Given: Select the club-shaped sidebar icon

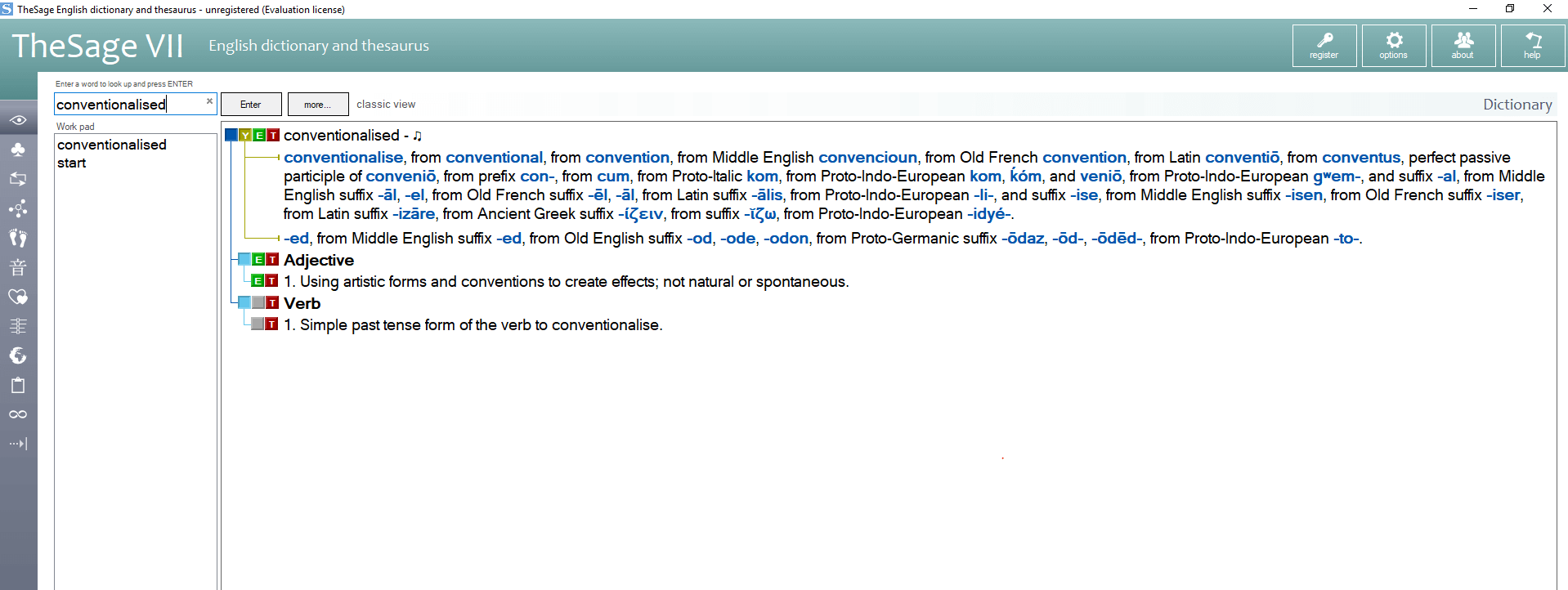Looking at the screenshot, I should (18, 150).
